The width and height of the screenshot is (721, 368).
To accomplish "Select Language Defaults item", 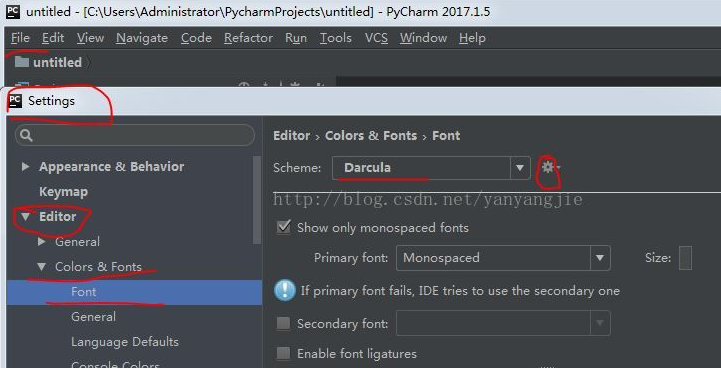I will pyautogui.click(x=125, y=342).
